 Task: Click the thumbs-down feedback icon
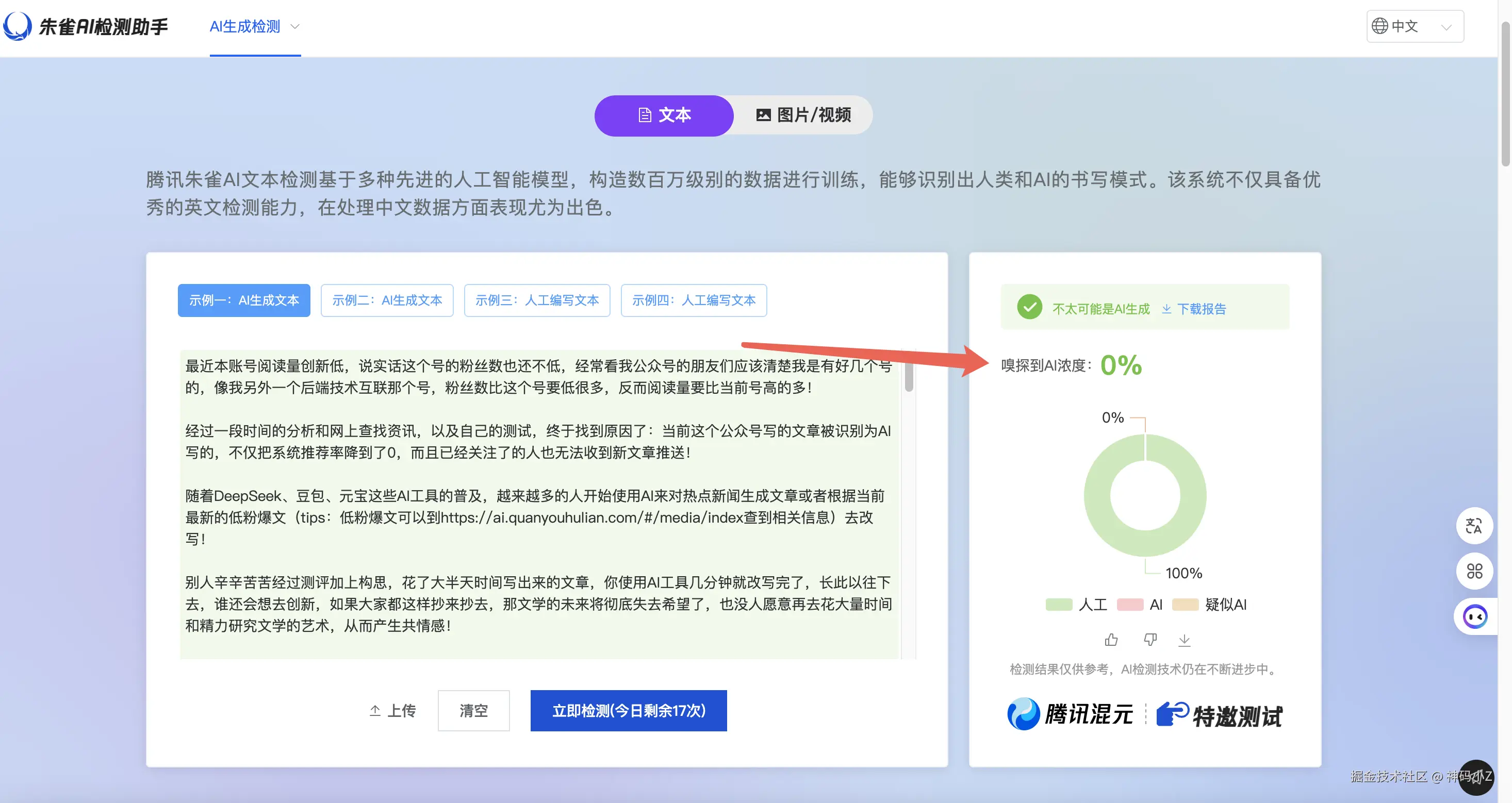(x=1150, y=640)
